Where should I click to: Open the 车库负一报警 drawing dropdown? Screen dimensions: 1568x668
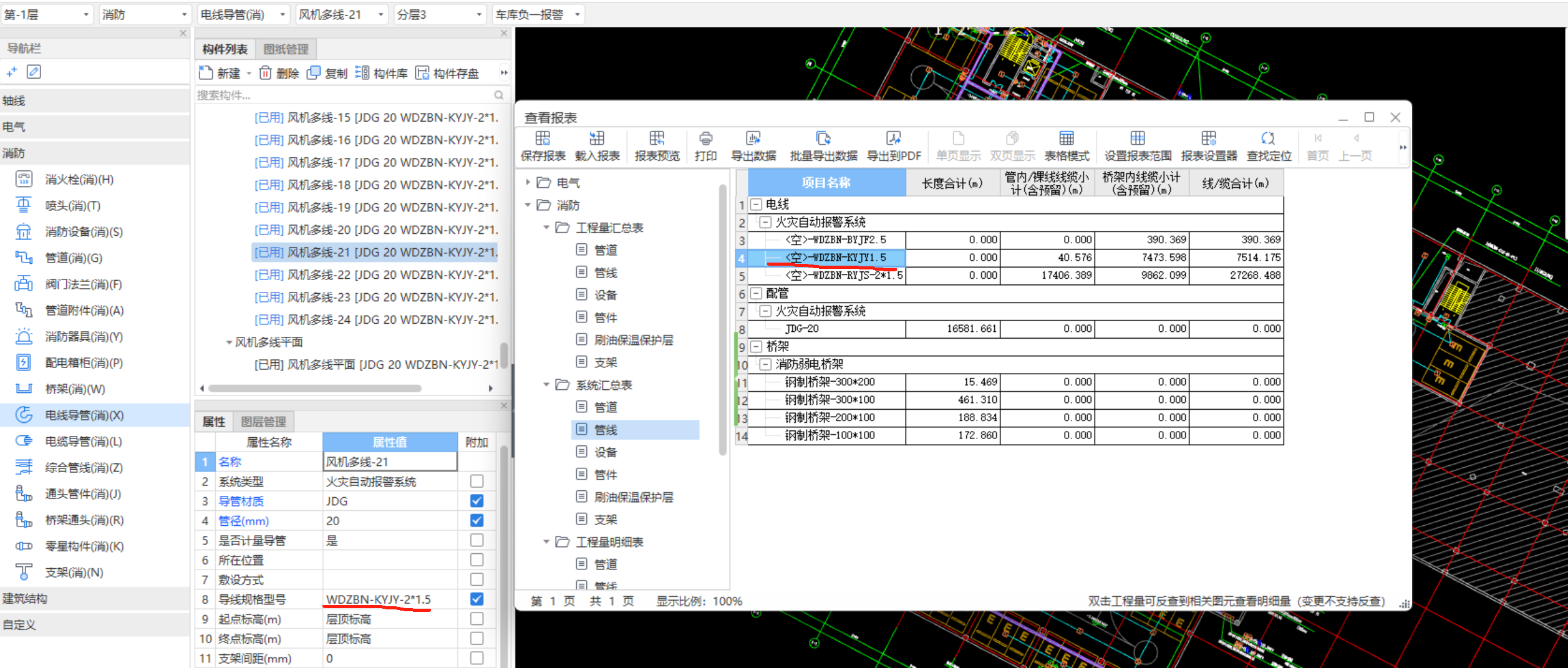point(538,14)
